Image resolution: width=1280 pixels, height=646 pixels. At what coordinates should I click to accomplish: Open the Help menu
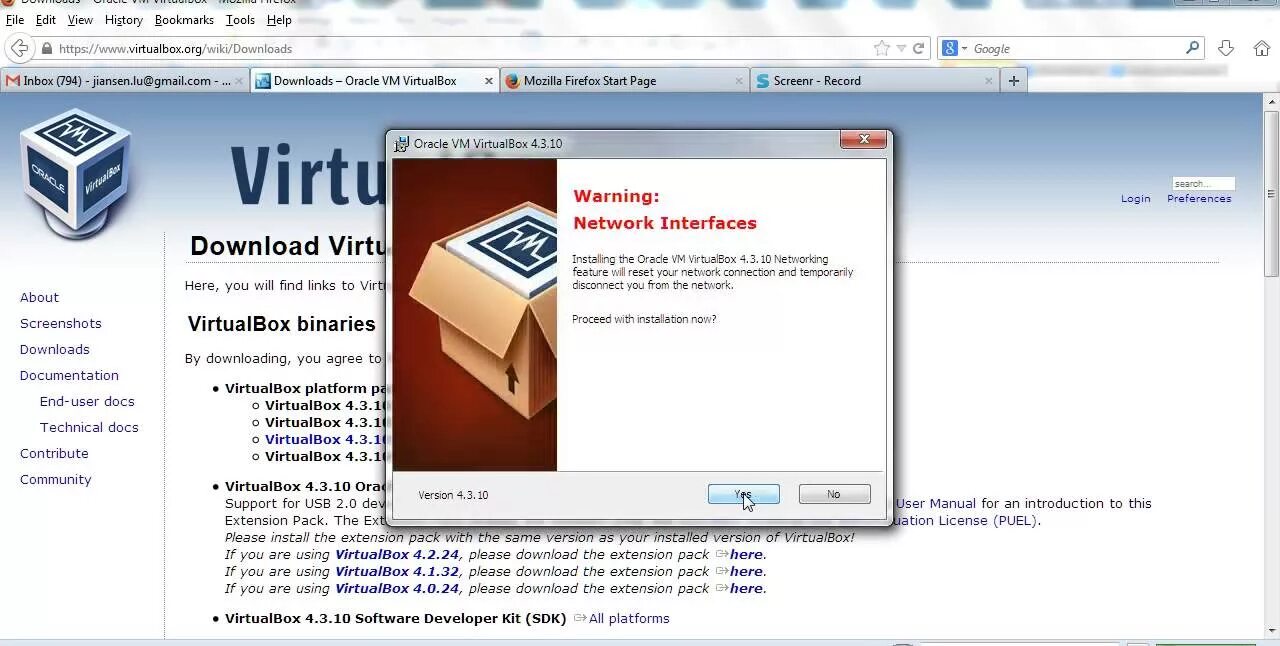279,19
